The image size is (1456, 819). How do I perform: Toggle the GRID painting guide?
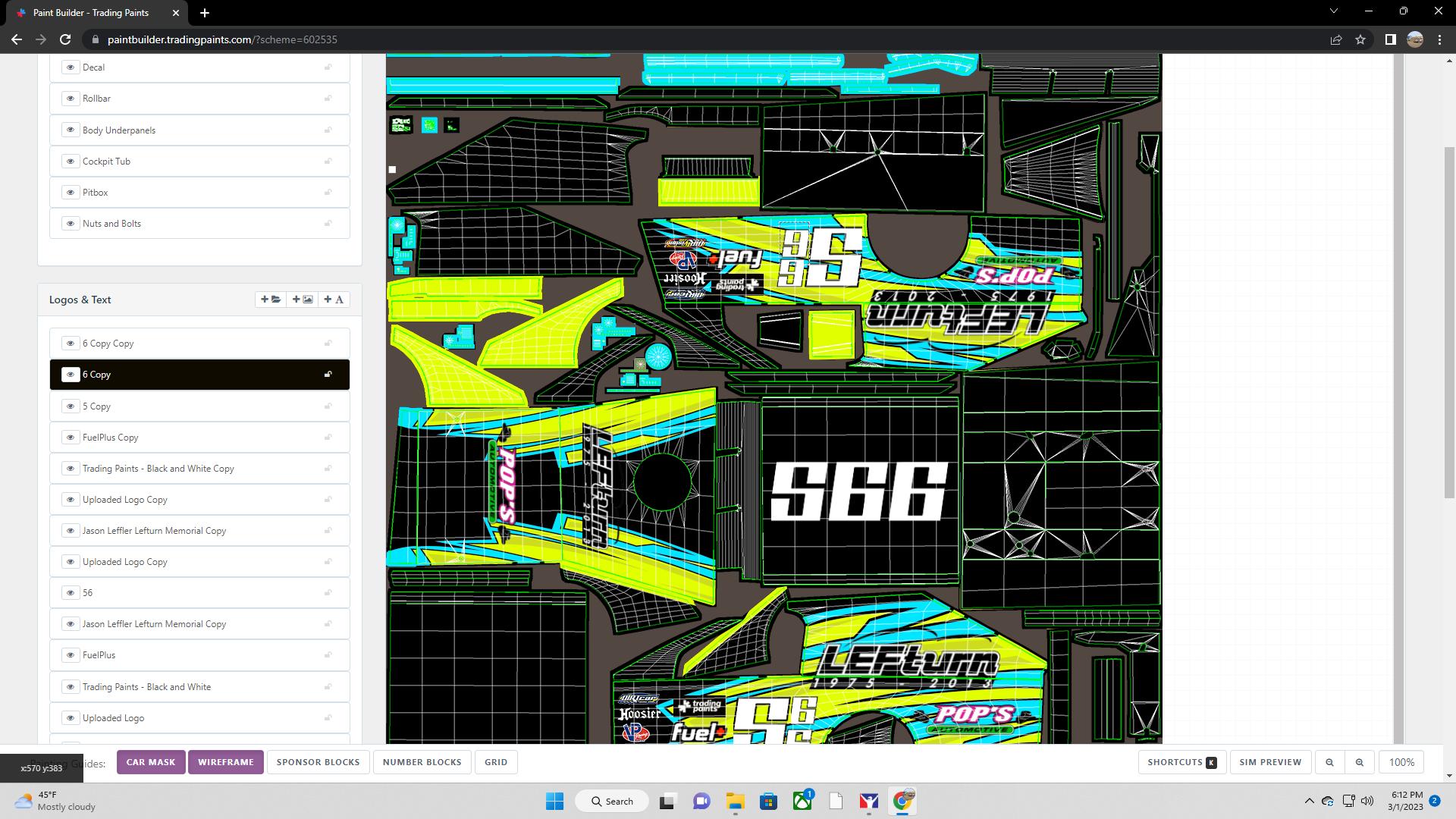click(x=496, y=762)
